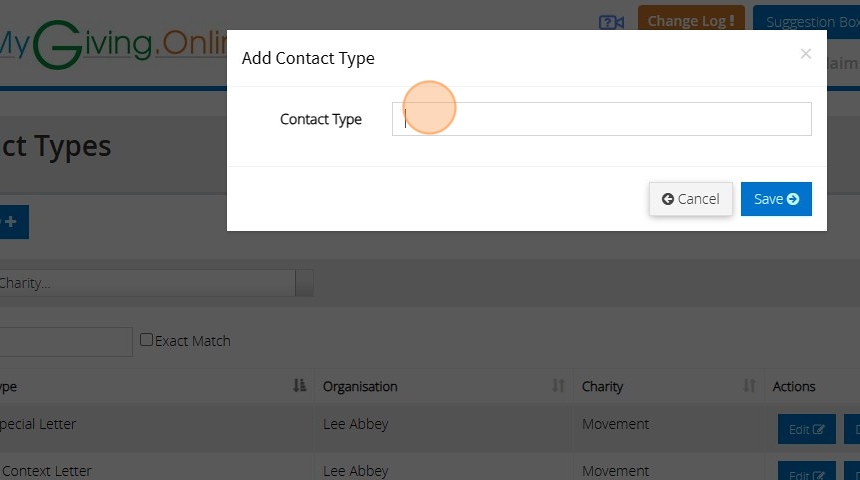Open the video help camera icon
Screen dimensions: 860x480
611,22
